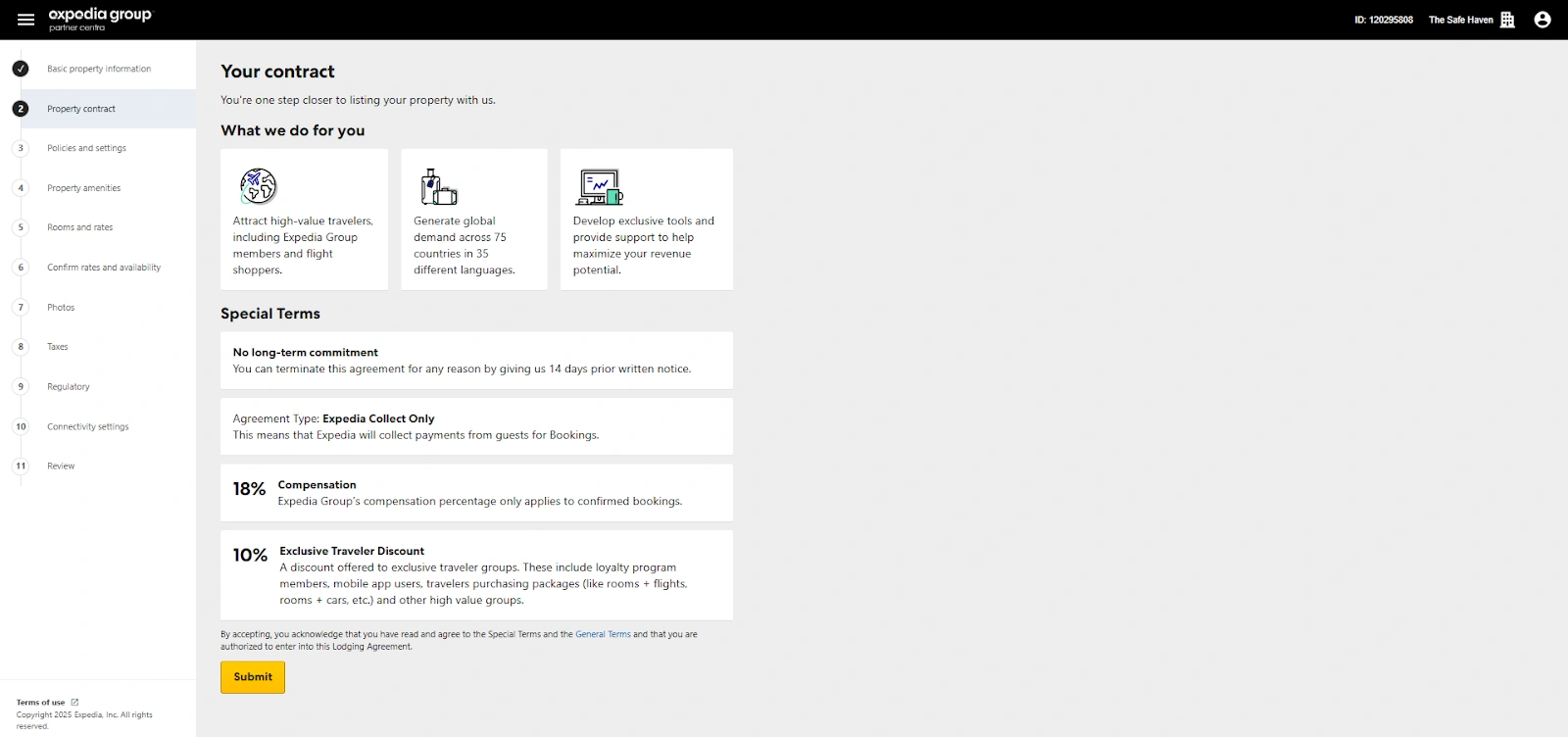
Task: Open the property building icon in the header
Action: pyautogui.click(x=1507, y=20)
